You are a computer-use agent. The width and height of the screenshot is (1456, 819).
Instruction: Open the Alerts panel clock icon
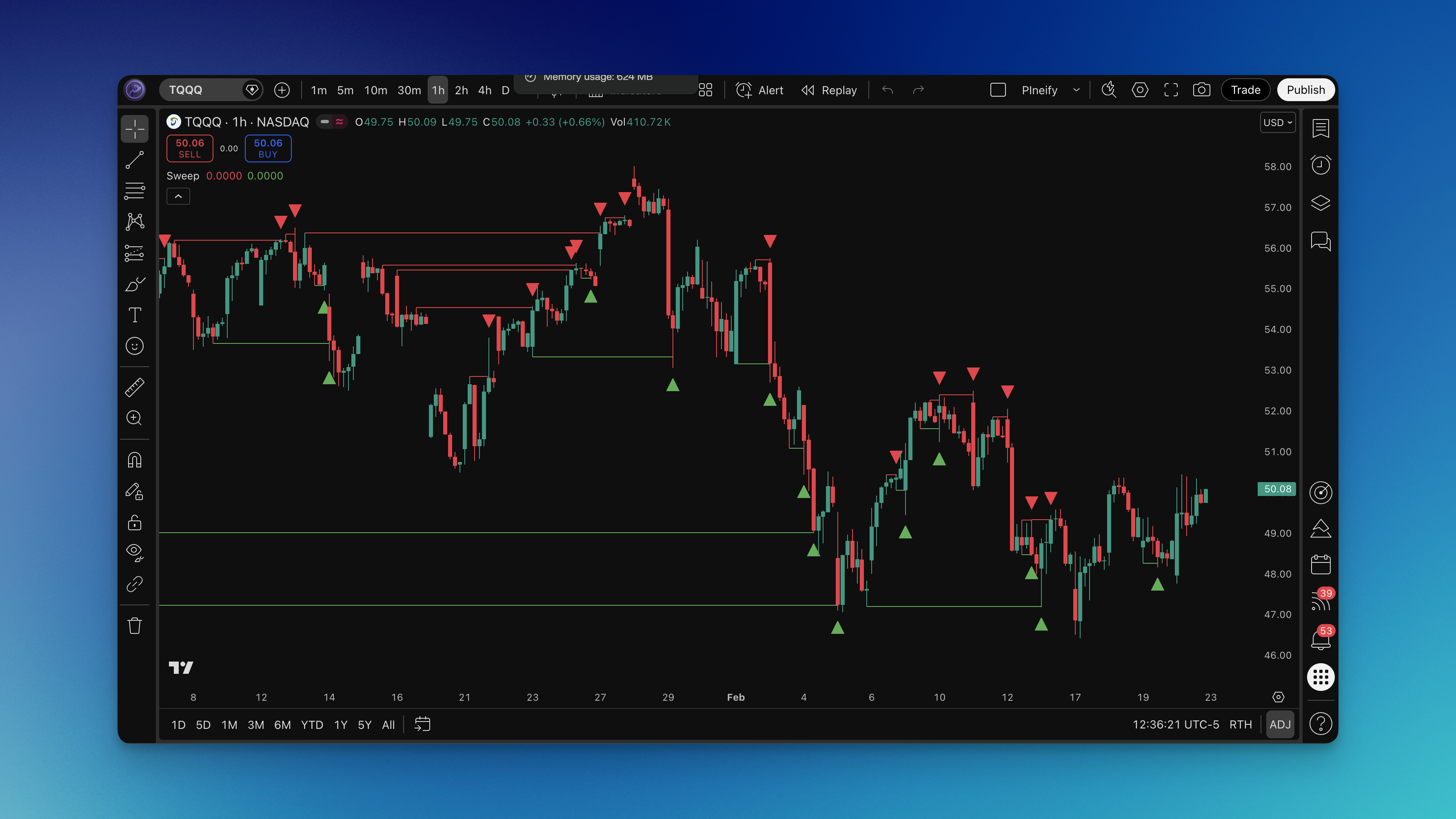click(x=1321, y=164)
